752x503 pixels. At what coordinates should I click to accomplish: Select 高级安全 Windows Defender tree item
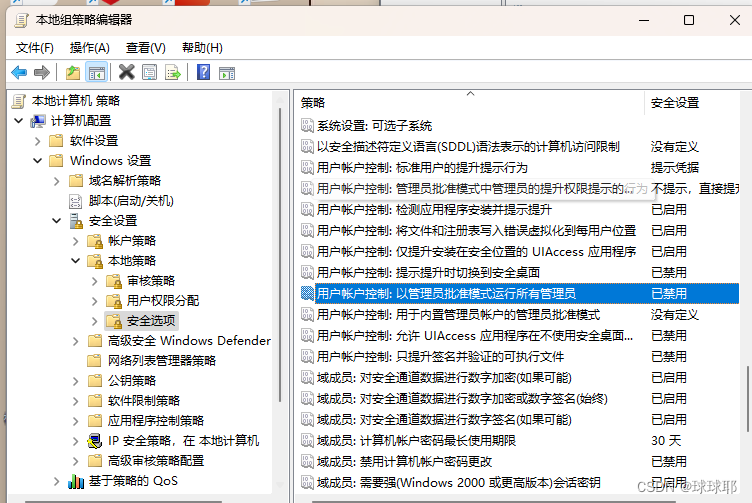pyautogui.click(x=189, y=341)
